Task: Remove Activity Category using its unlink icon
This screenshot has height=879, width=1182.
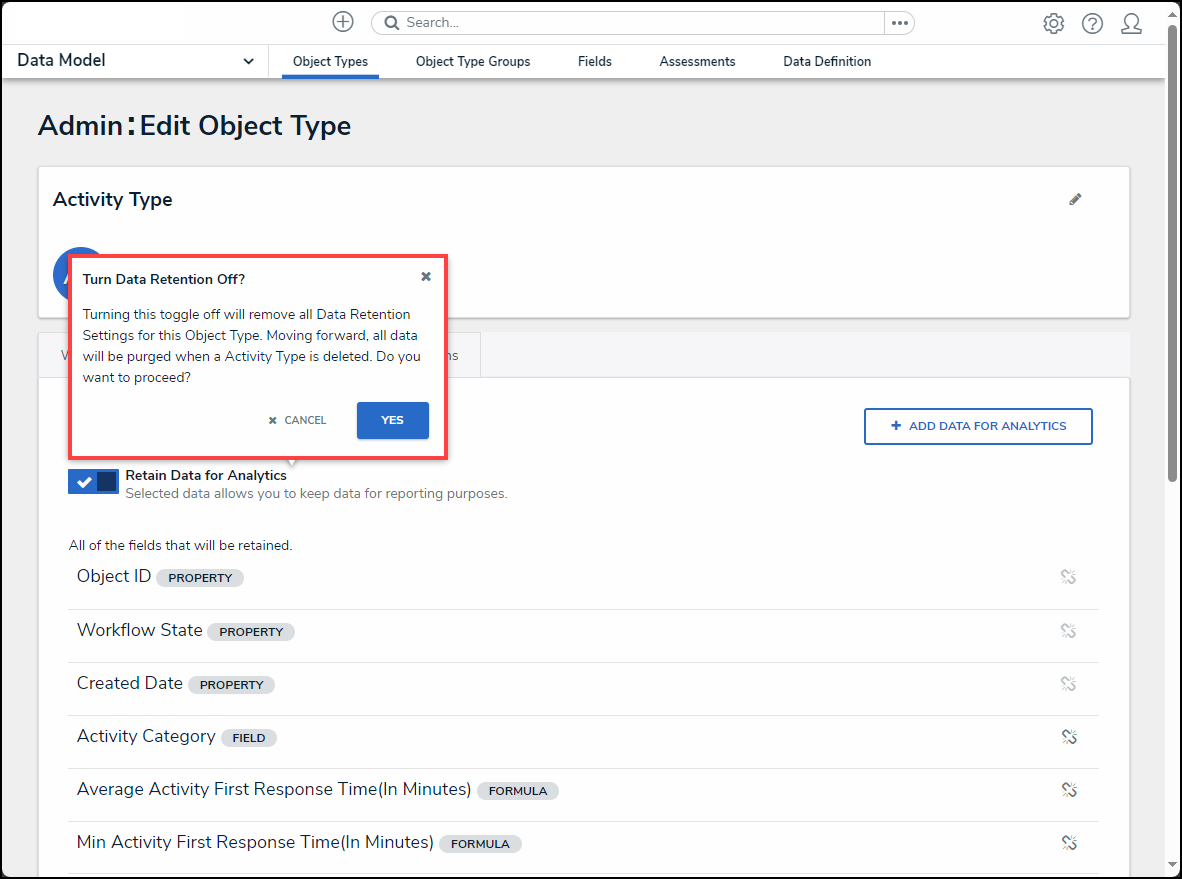Action: [1068, 737]
